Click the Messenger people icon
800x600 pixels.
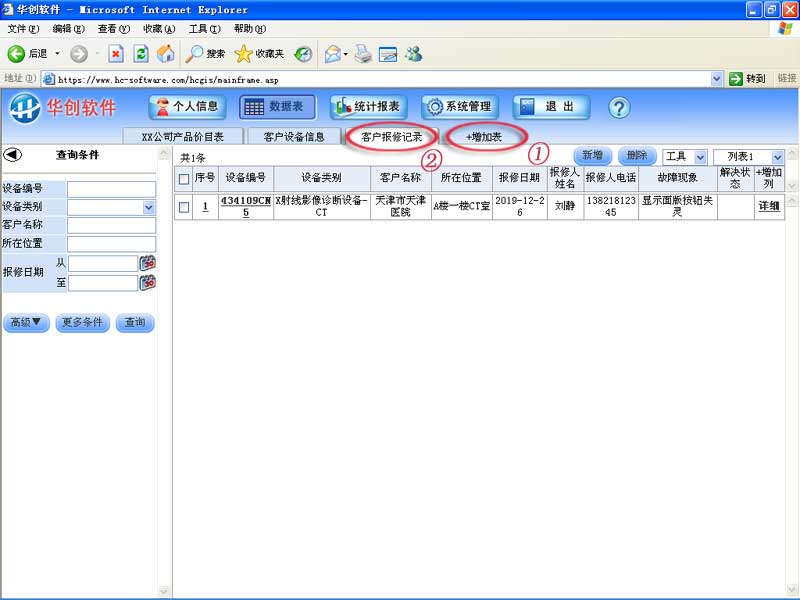point(413,54)
